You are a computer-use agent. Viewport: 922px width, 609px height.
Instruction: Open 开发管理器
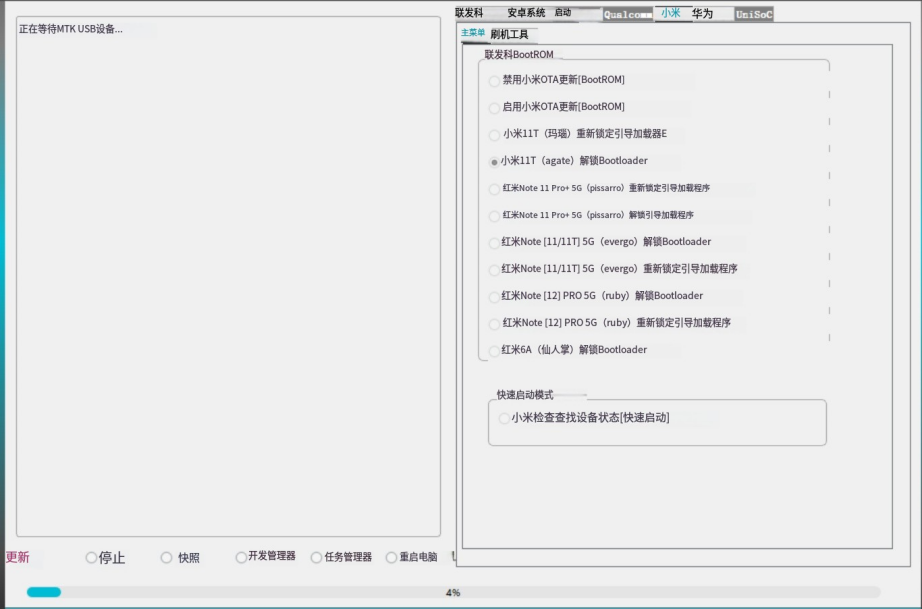point(265,557)
